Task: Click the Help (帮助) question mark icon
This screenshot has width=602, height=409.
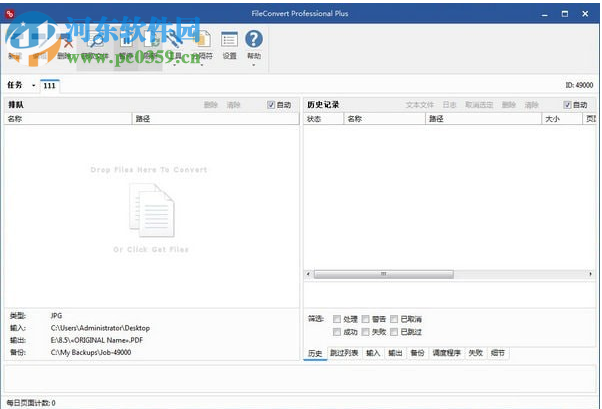Action: tap(254, 39)
